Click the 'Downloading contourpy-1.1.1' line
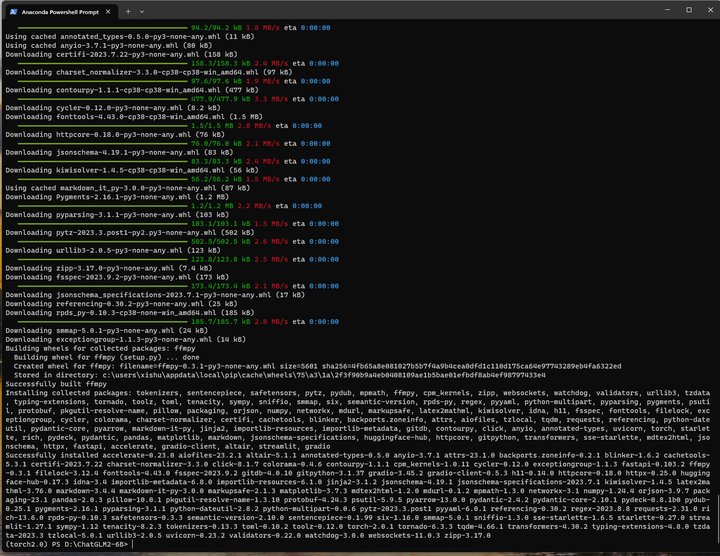 pos(132,90)
